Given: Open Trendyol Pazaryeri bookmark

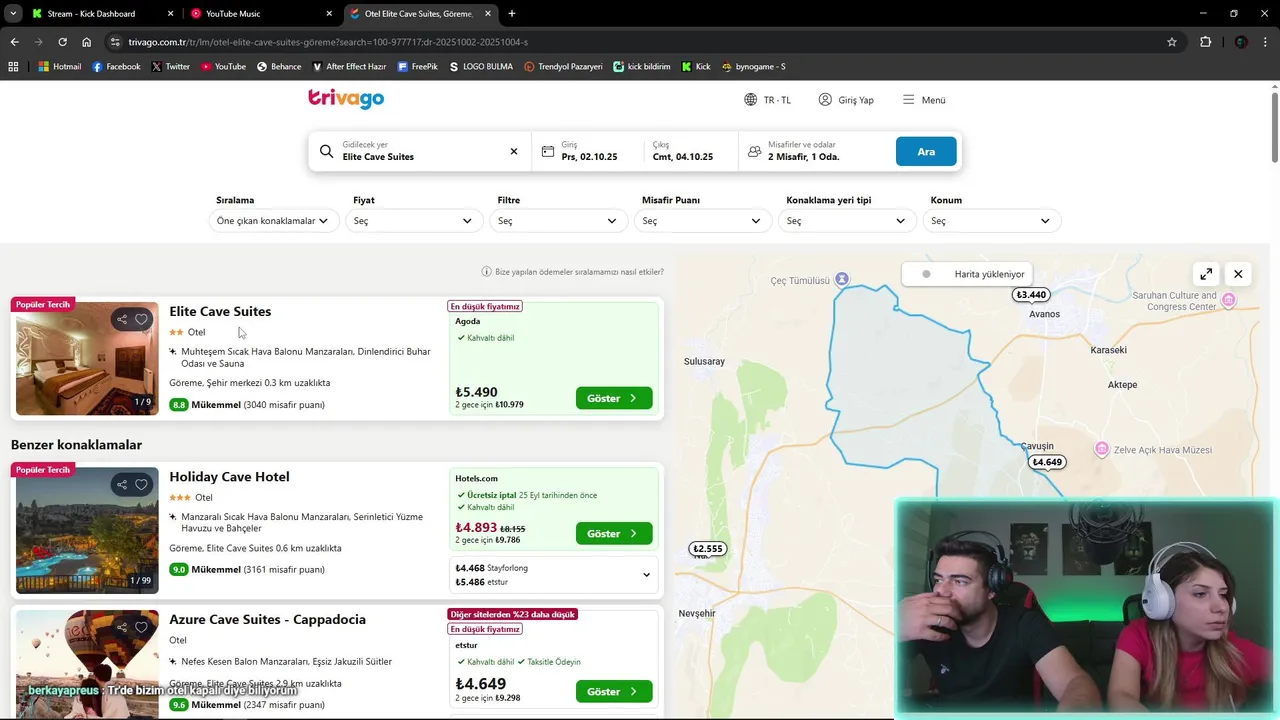Looking at the screenshot, I should click(564, 67).
